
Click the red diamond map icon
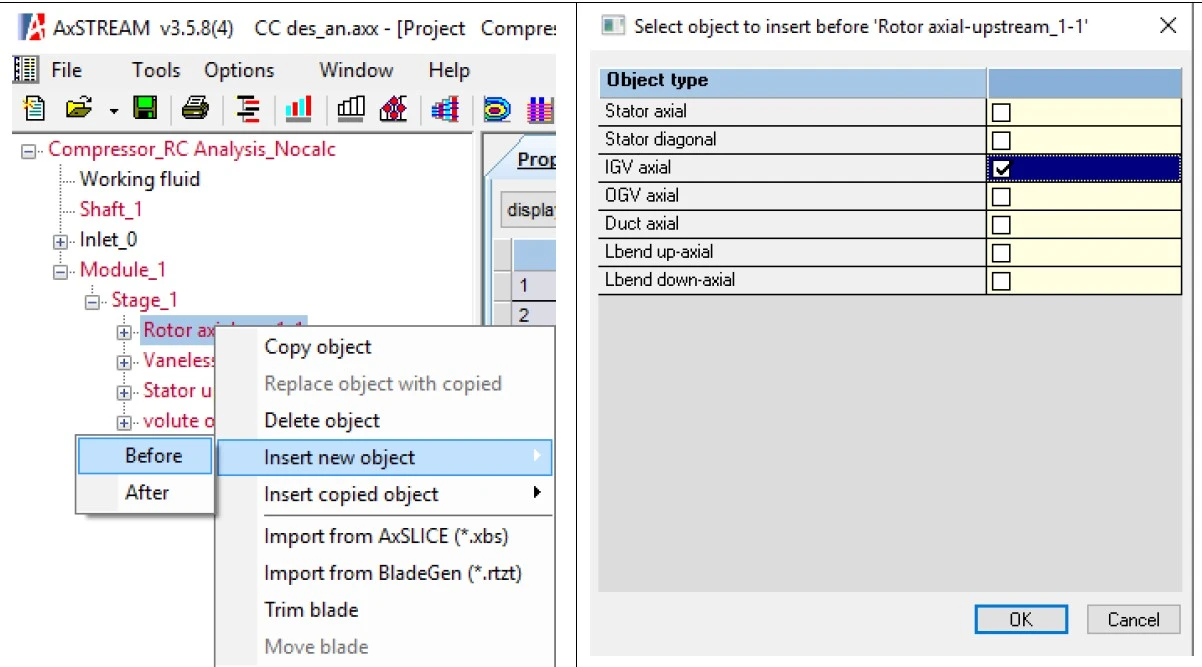(393, 108)
